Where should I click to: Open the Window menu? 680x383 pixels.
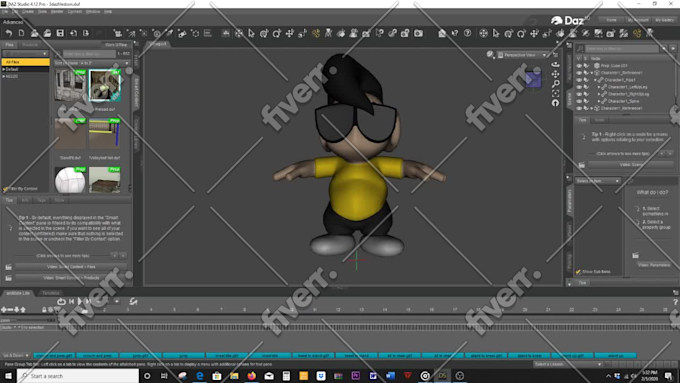tap(92, 12)
